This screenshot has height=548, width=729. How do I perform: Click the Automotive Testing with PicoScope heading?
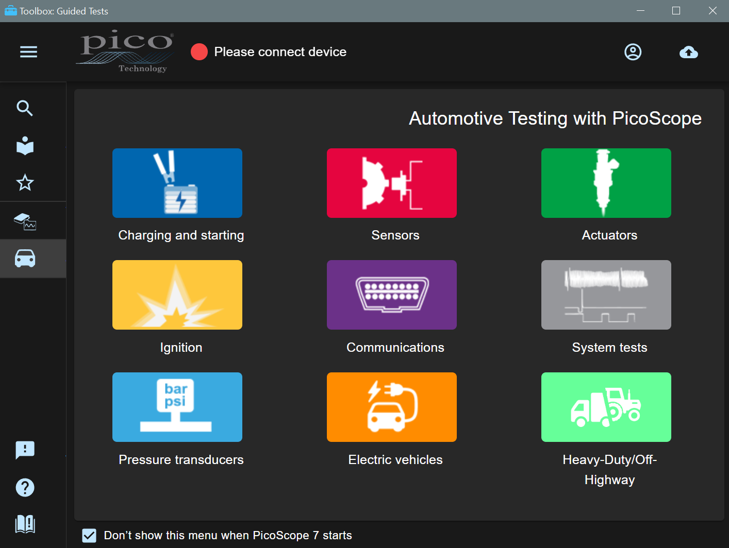tap(555, 119)
